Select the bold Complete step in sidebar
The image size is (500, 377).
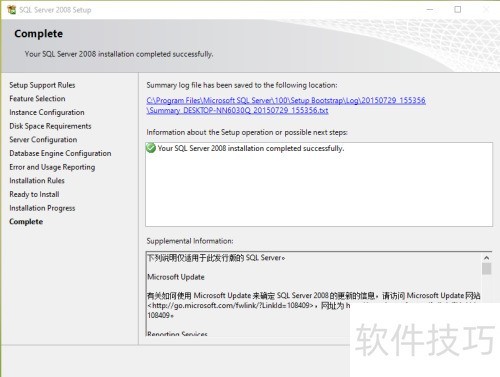click(26, 222)
